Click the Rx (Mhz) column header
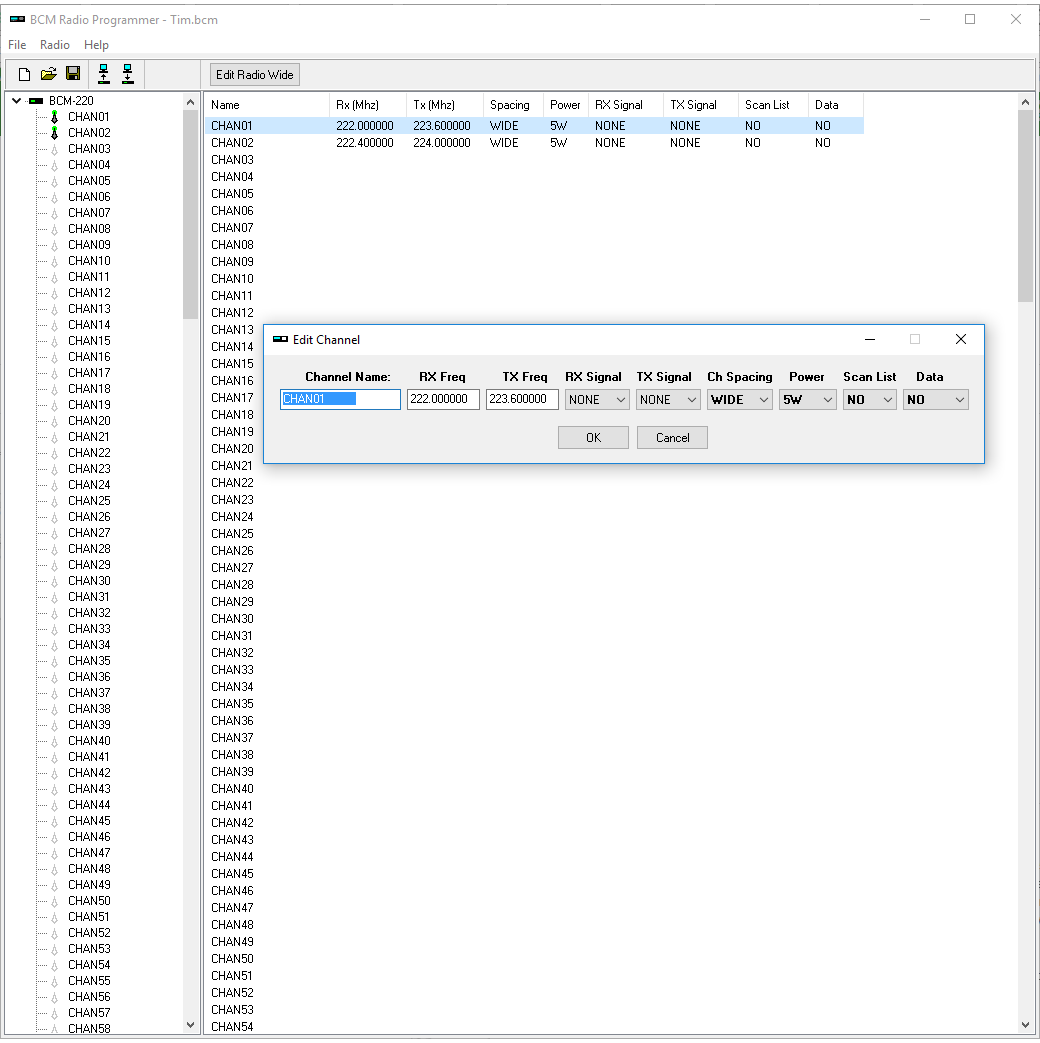1040x1043 pixels. pyautogui.click(x=368, y=105)
